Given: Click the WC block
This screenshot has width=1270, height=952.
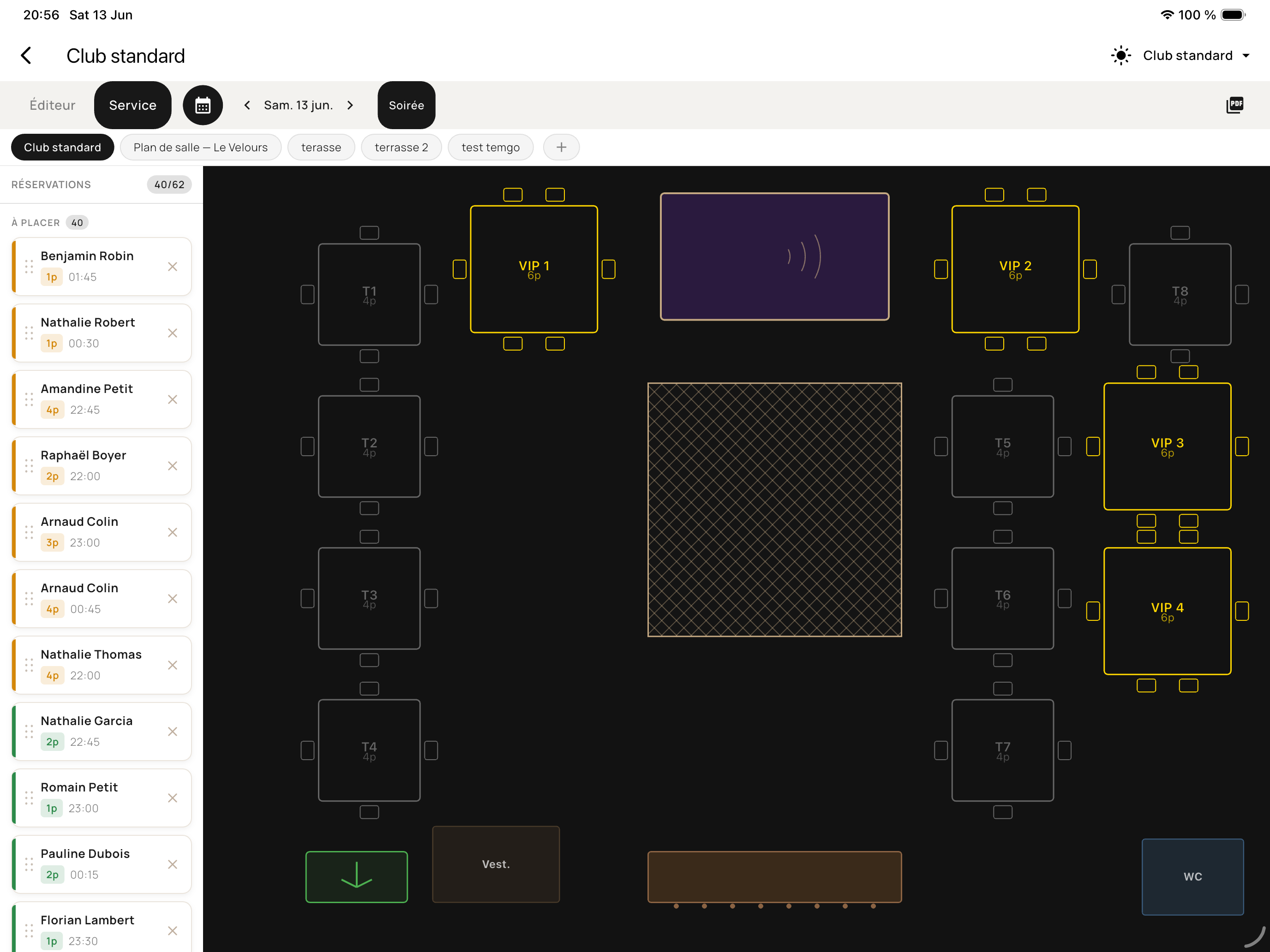Looking at the screenshot, I should [1192, 876].
